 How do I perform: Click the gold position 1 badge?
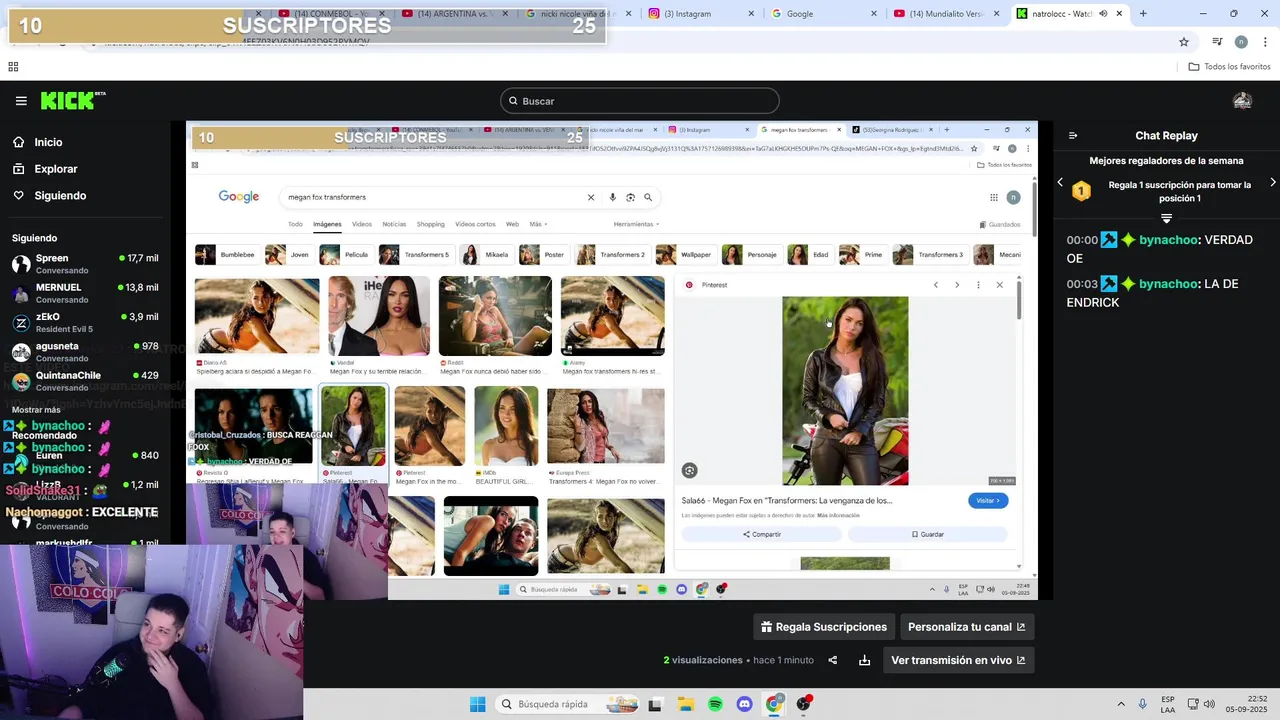tap(1081, 191)
